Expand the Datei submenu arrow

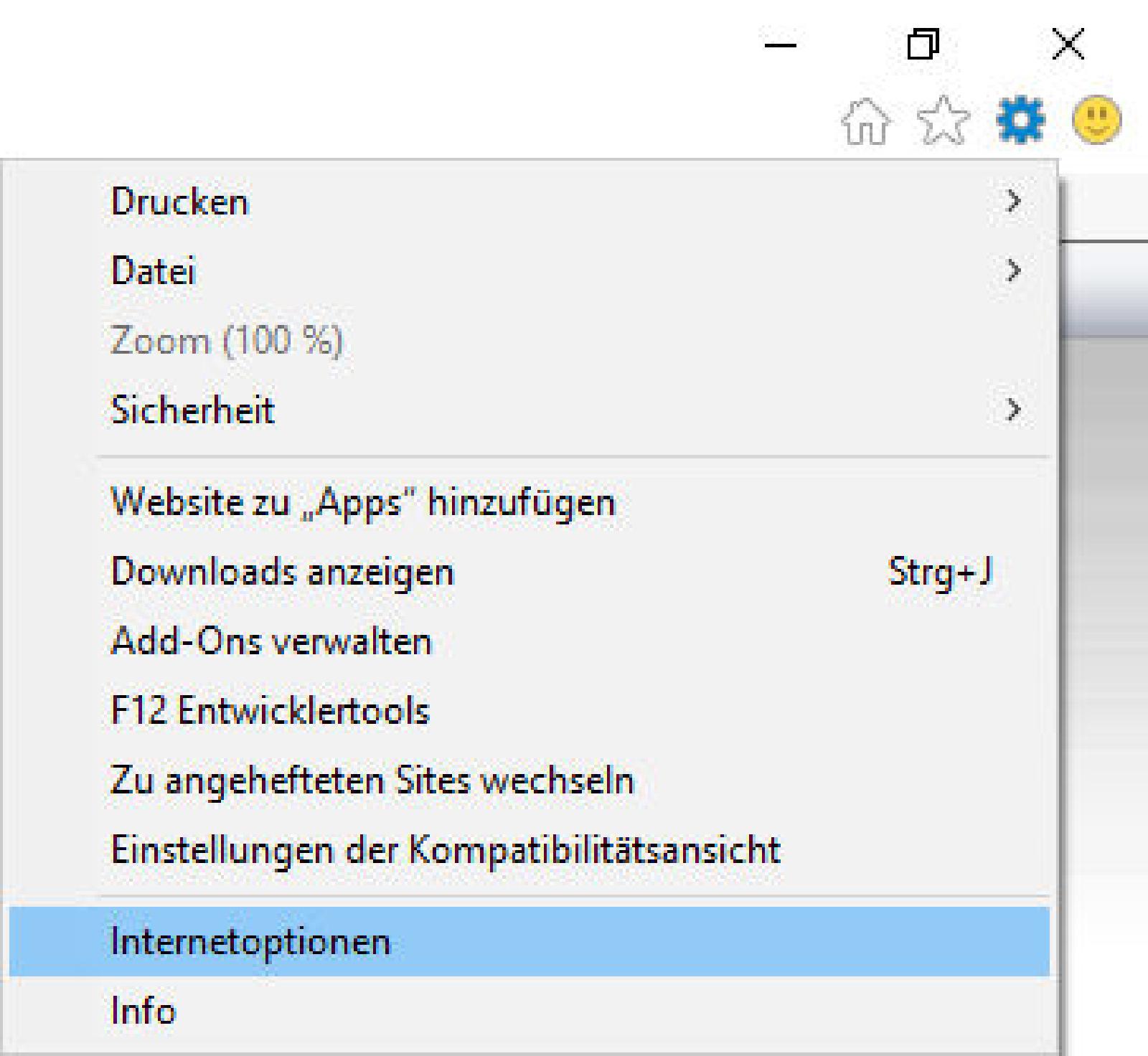1013,270
